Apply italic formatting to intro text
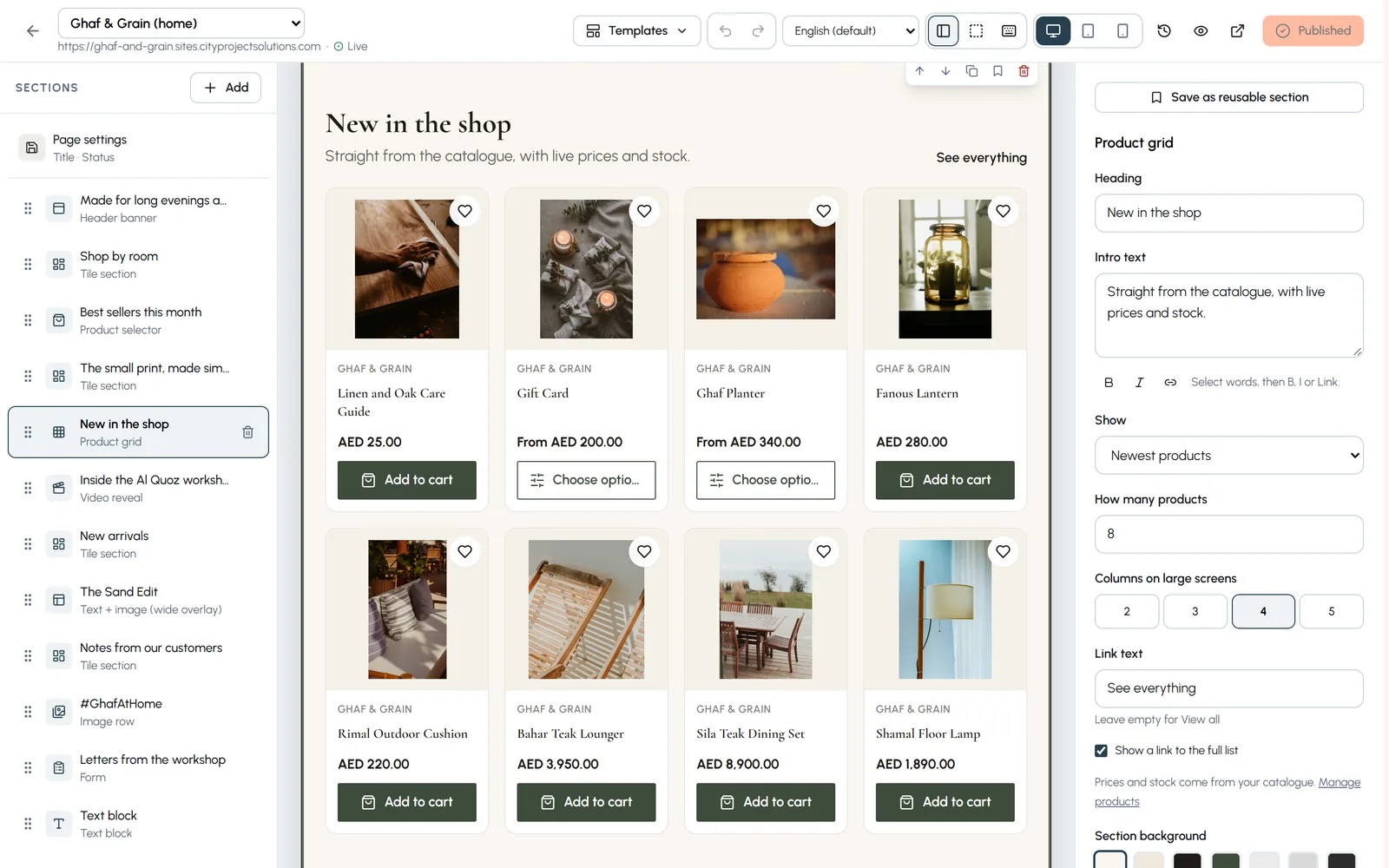This screenshot has width=1389, height=868. tap(1139, 382)
